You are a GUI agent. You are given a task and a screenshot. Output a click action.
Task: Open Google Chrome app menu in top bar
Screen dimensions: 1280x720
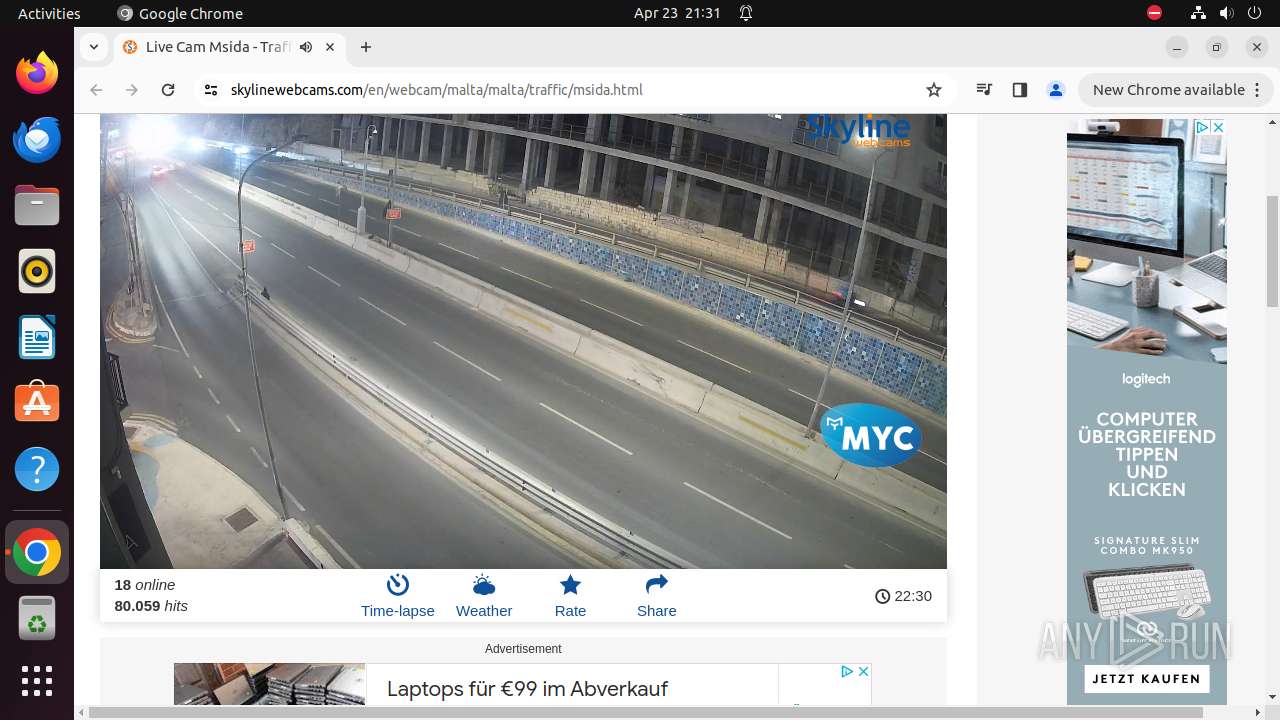click(x=180, y=13)
